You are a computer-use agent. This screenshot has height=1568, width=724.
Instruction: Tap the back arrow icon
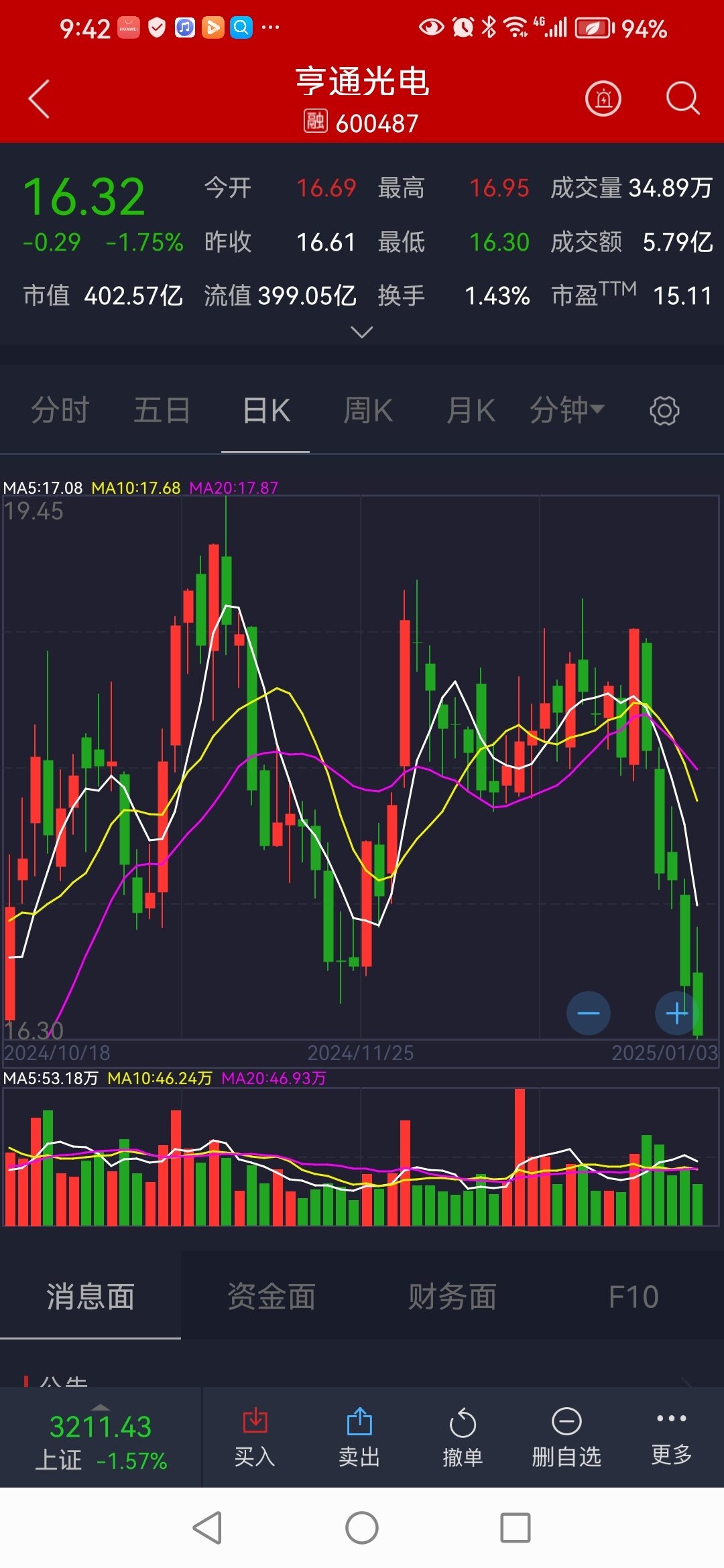tap(40, 99)
